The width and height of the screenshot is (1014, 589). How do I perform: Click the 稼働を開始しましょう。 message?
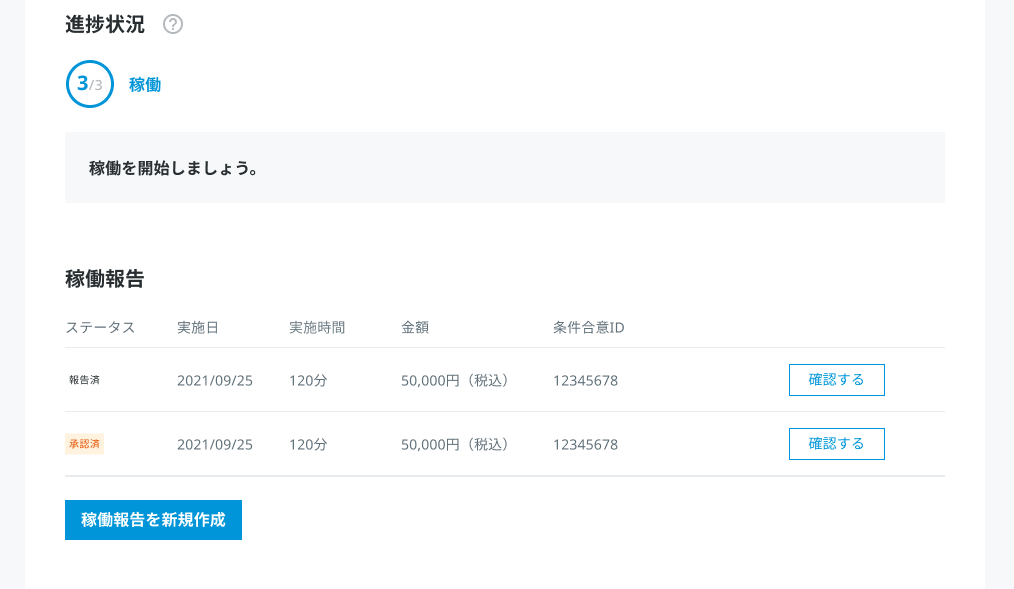[x=173, y=168]
